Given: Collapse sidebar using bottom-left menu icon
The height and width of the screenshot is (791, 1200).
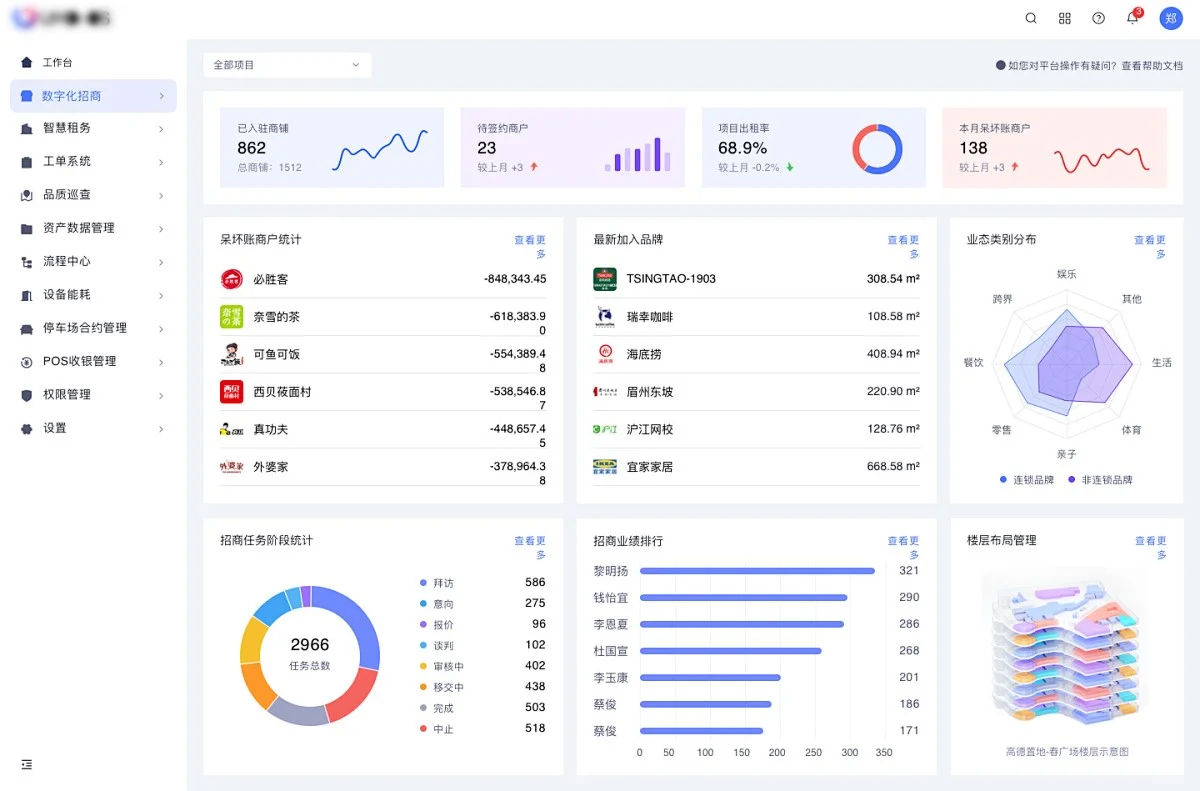Looking at the screenshot, I should 27,764.
